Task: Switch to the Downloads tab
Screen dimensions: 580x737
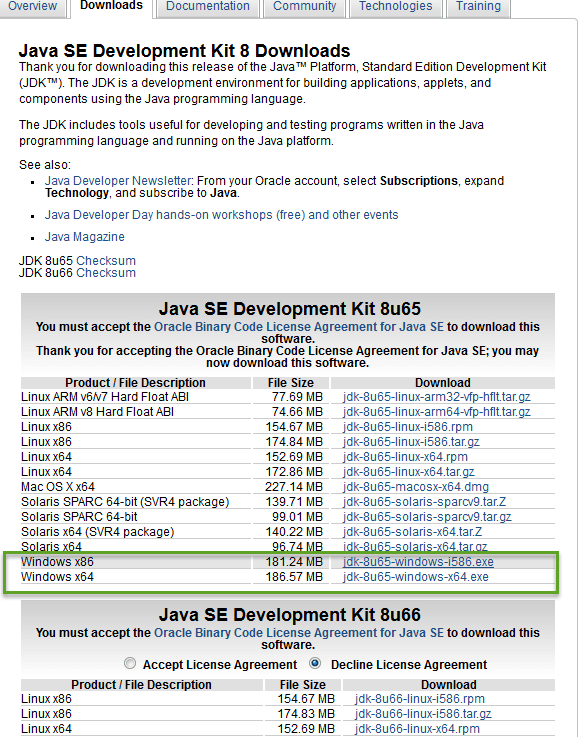Action: [x=111, y=6]
